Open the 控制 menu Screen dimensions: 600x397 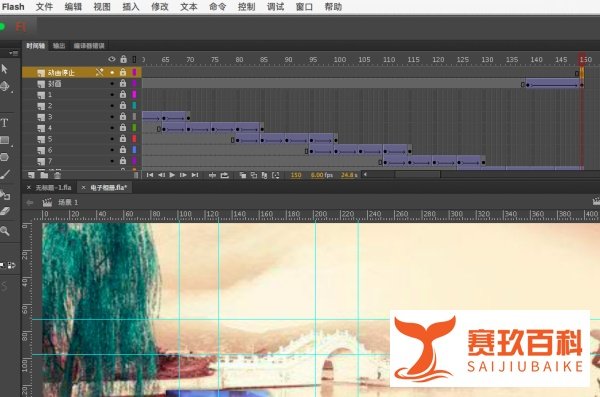tap(246, 7)
